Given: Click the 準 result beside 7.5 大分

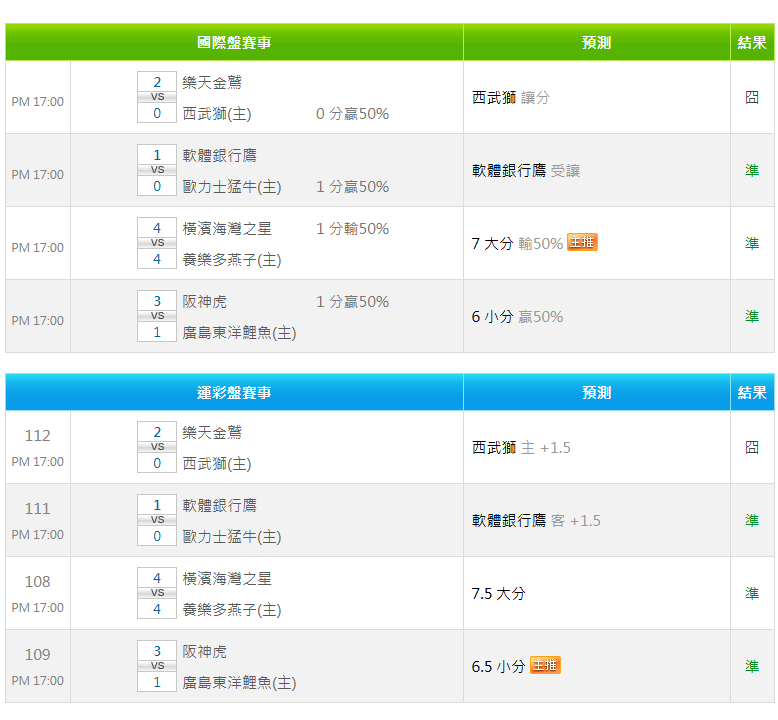Looking at the screenshot, I should click(752, 593).
